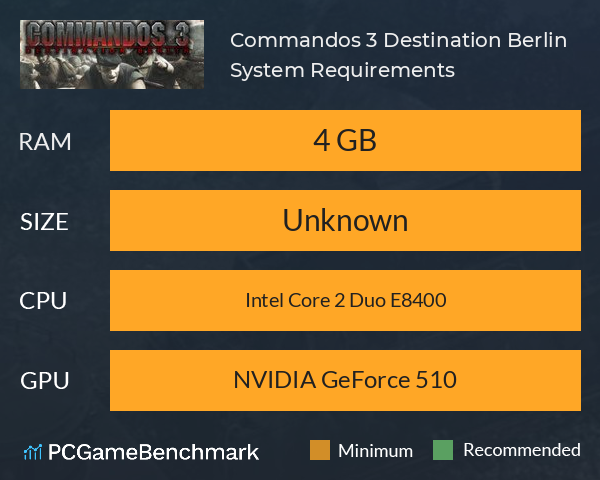Image resolution: width=600 pixels, height=480 pixels.
Task: Click the red Destination Berlin subtitle on cover
Action: tap(107, 50)
